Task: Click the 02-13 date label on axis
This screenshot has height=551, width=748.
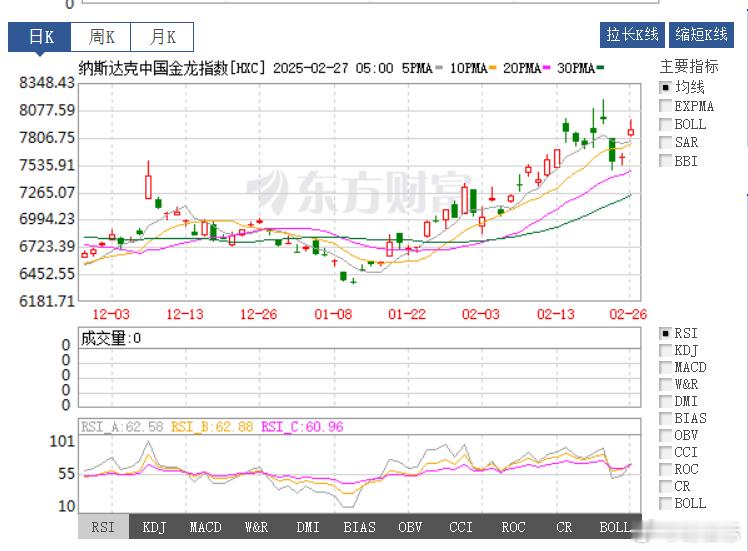Action: pyautogui.click(x=556, y=314)
